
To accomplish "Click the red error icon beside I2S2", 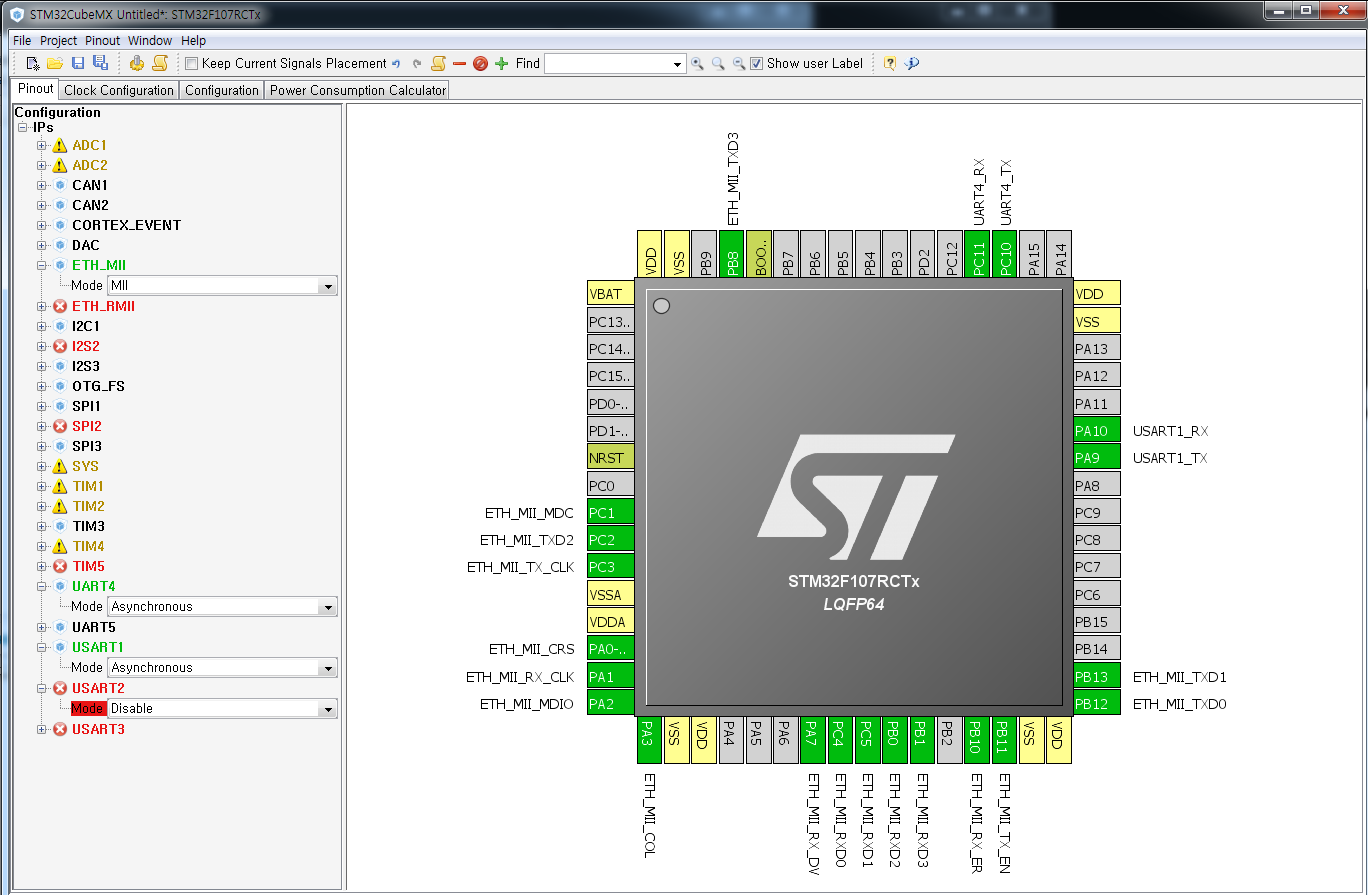I will pos(60,346).
